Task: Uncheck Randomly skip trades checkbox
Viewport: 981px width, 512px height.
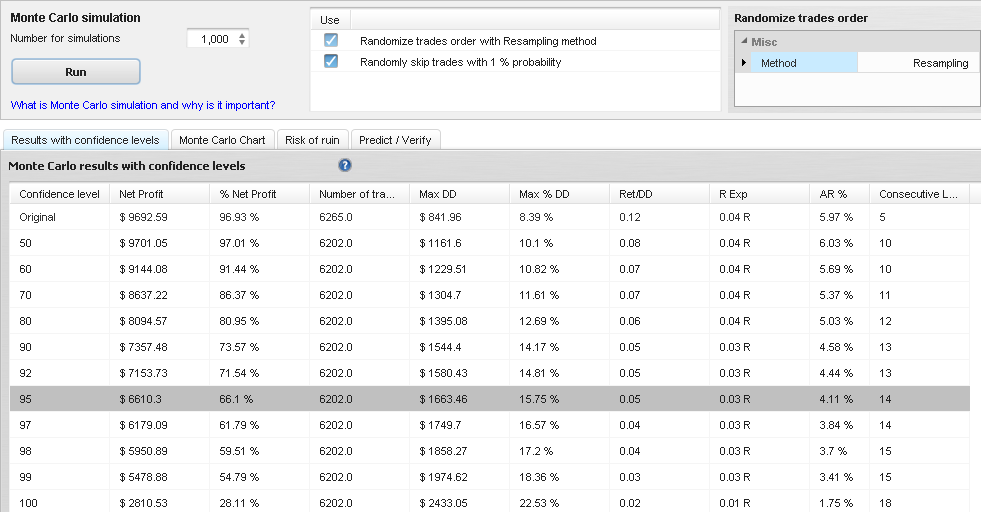Action: point(331,61)
